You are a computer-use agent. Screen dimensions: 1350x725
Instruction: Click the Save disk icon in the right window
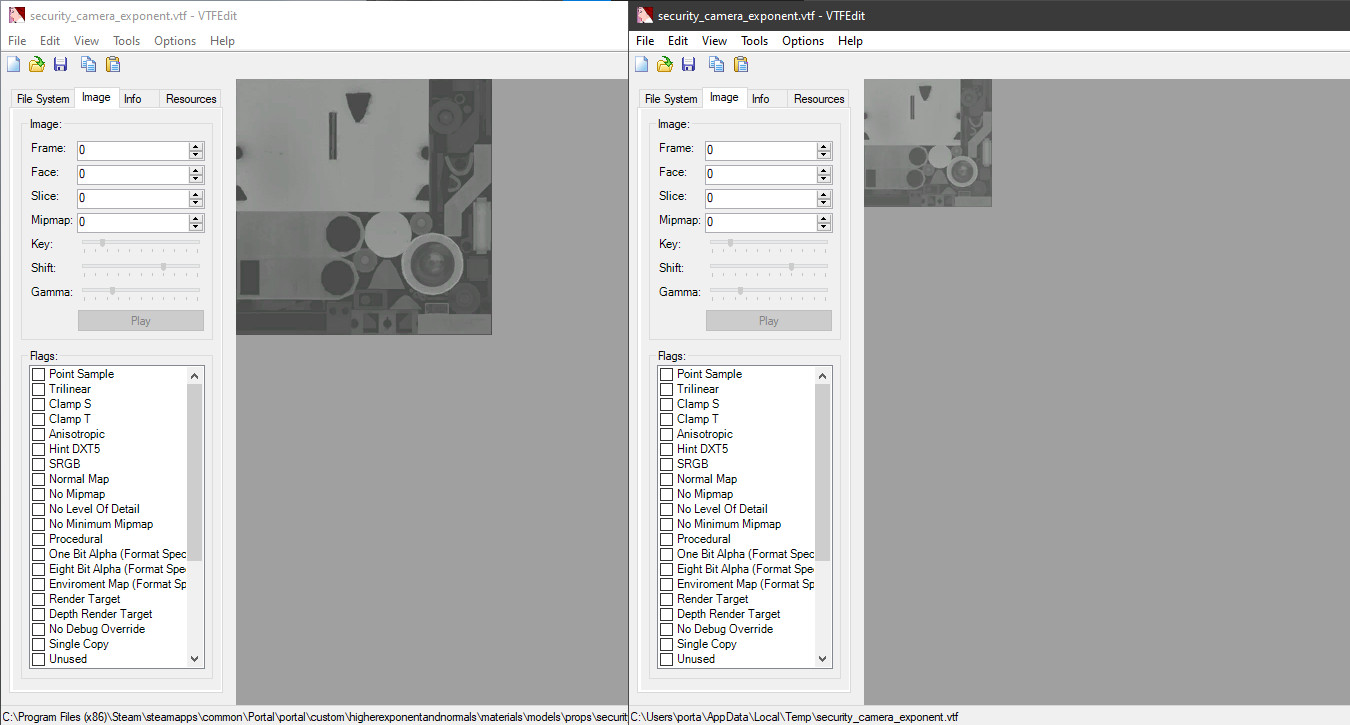689,65
